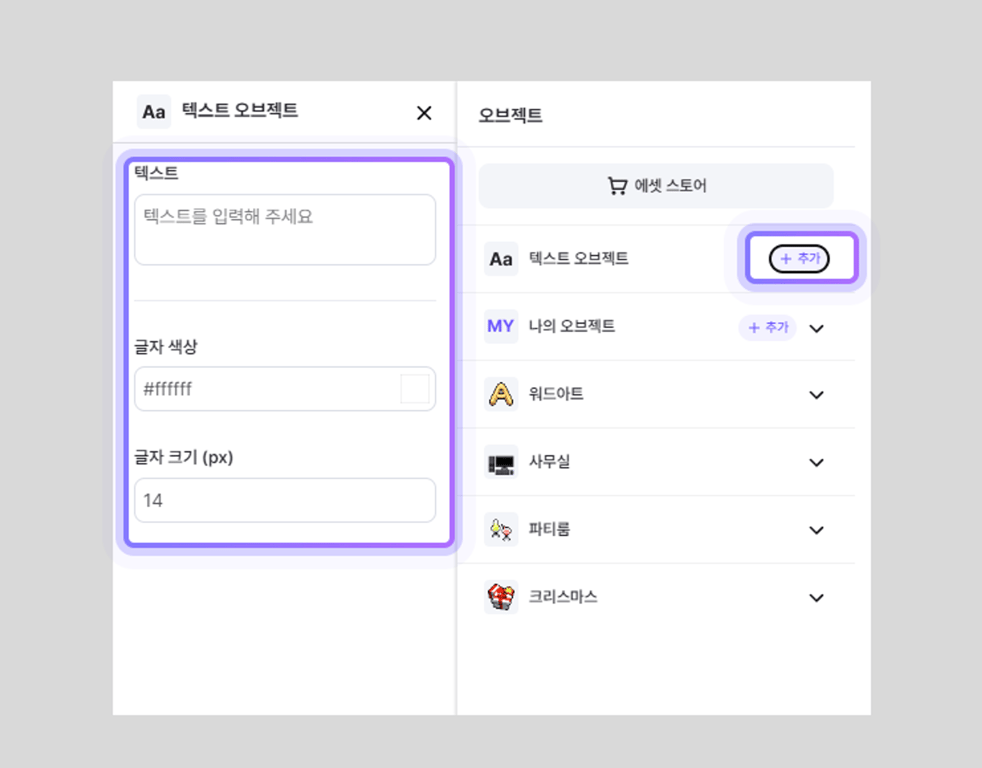Expand the 사무실 category chevron
Viewport: 982px width, 768px height.
point(817,463)
